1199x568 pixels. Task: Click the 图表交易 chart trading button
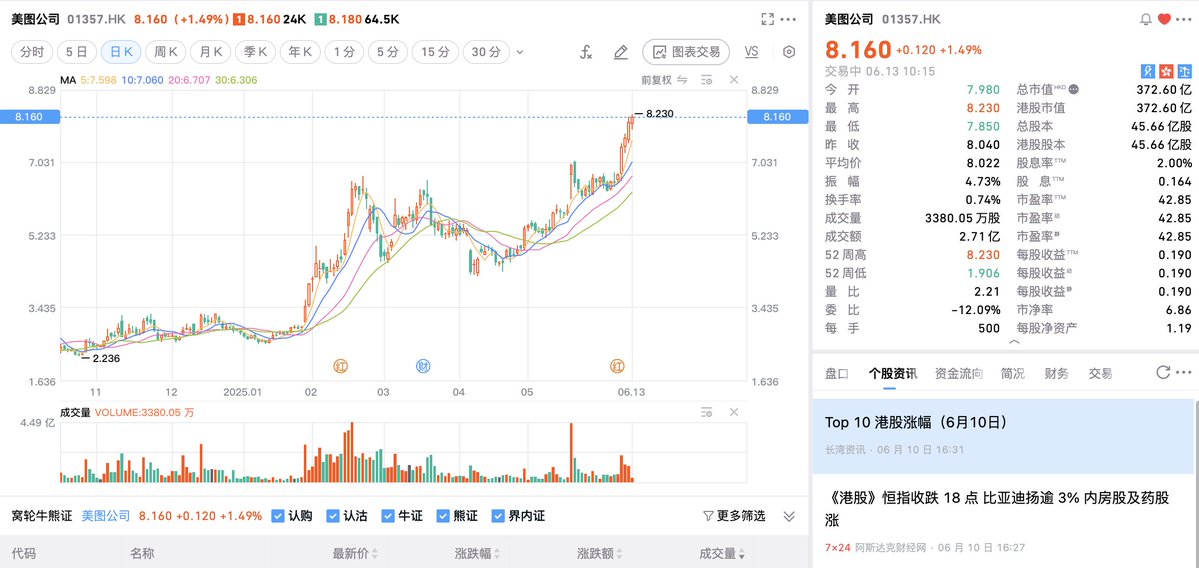click(x=686, y=52)
